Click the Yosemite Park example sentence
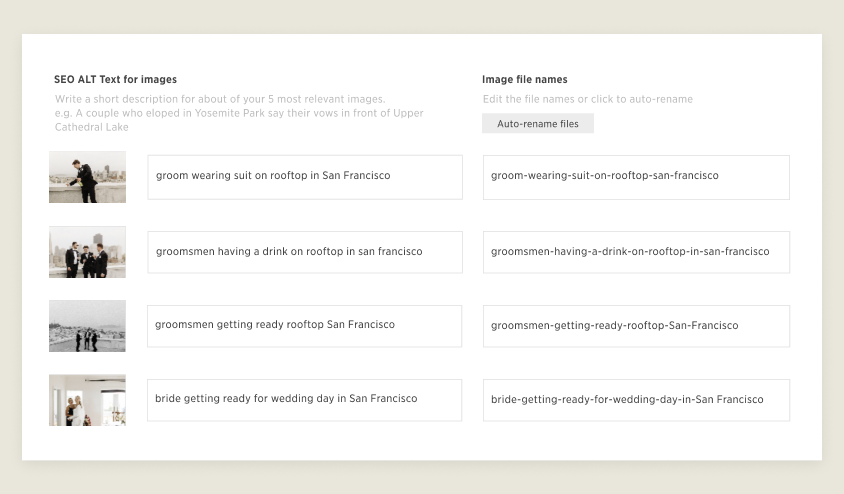 (239, 113)
